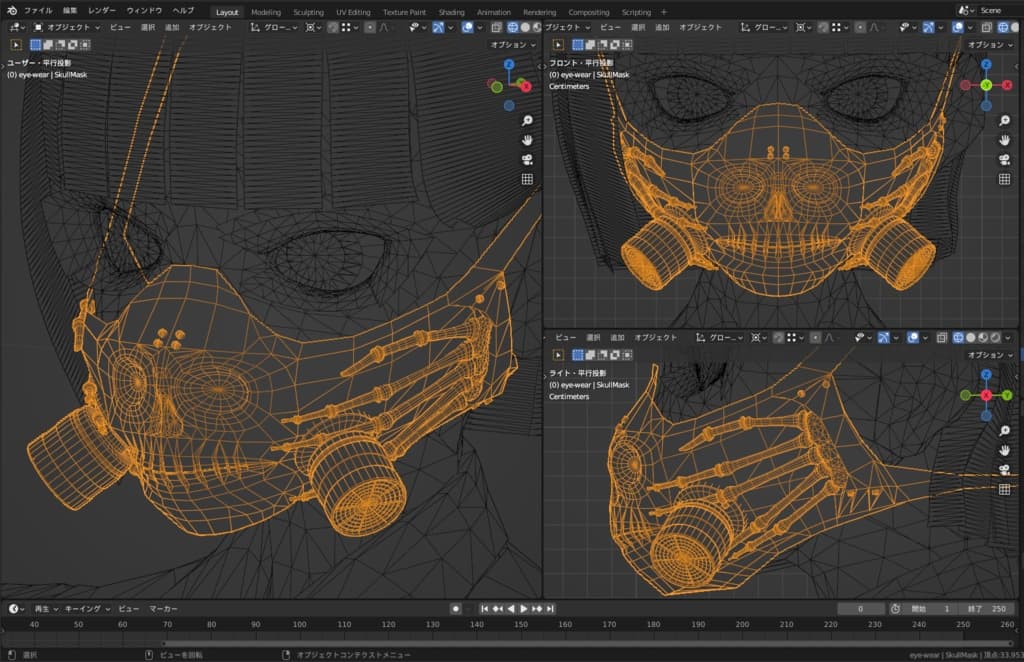Toggle snapping magnet in the left viewport header
The width and height of the screenshot is (1024, 662).
pos(333,27)
